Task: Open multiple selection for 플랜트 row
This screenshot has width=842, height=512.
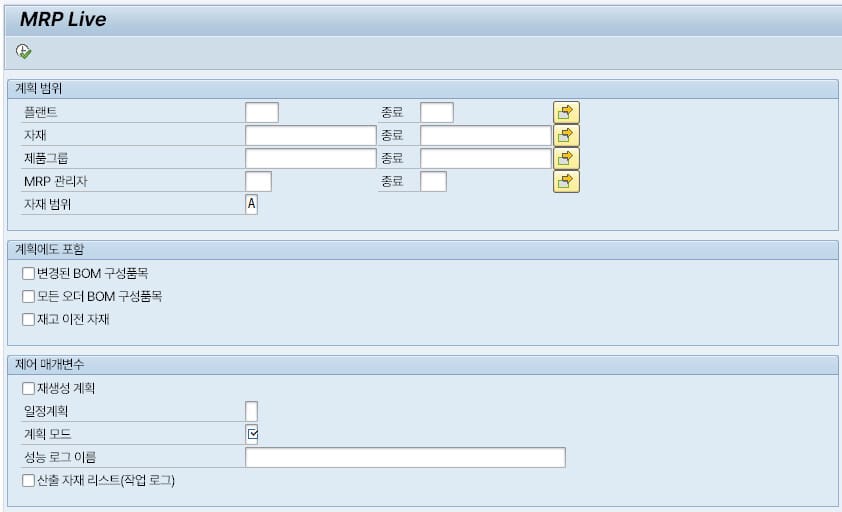Action: tap(566, 113)
